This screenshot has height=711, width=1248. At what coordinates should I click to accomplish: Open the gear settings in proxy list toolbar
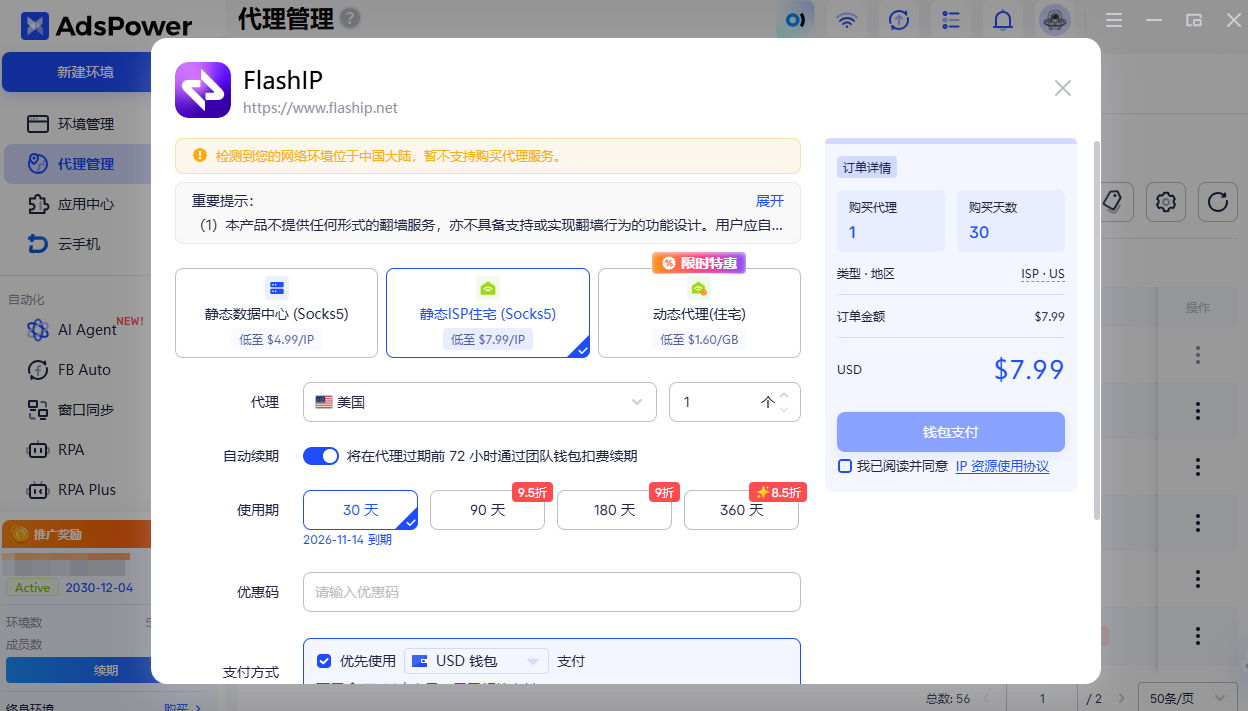point(1165,202)
